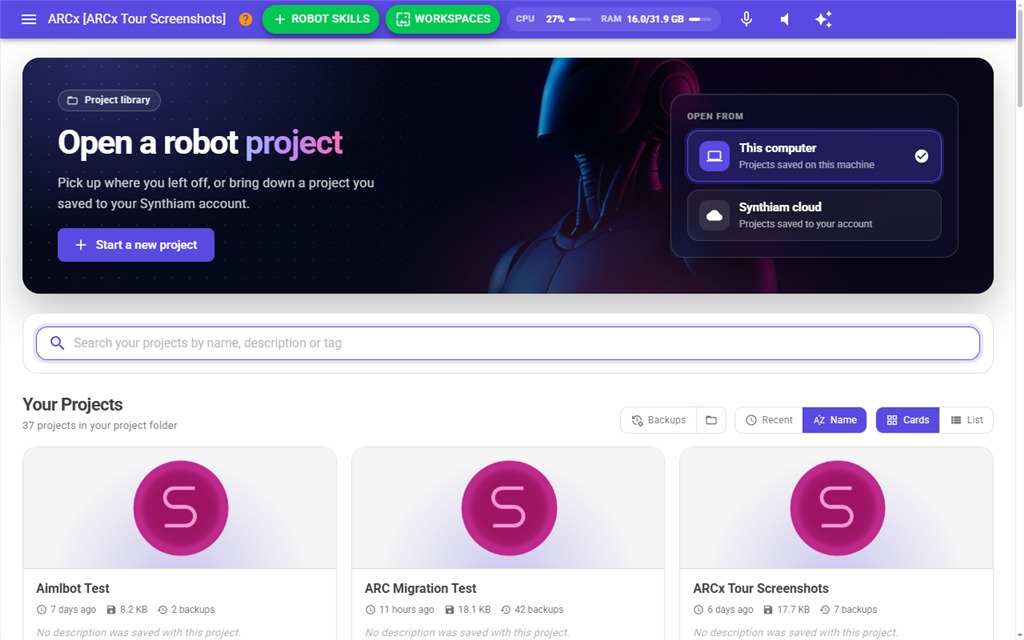Click the cloud icon for Synthiam cloud

coord(714,216)
